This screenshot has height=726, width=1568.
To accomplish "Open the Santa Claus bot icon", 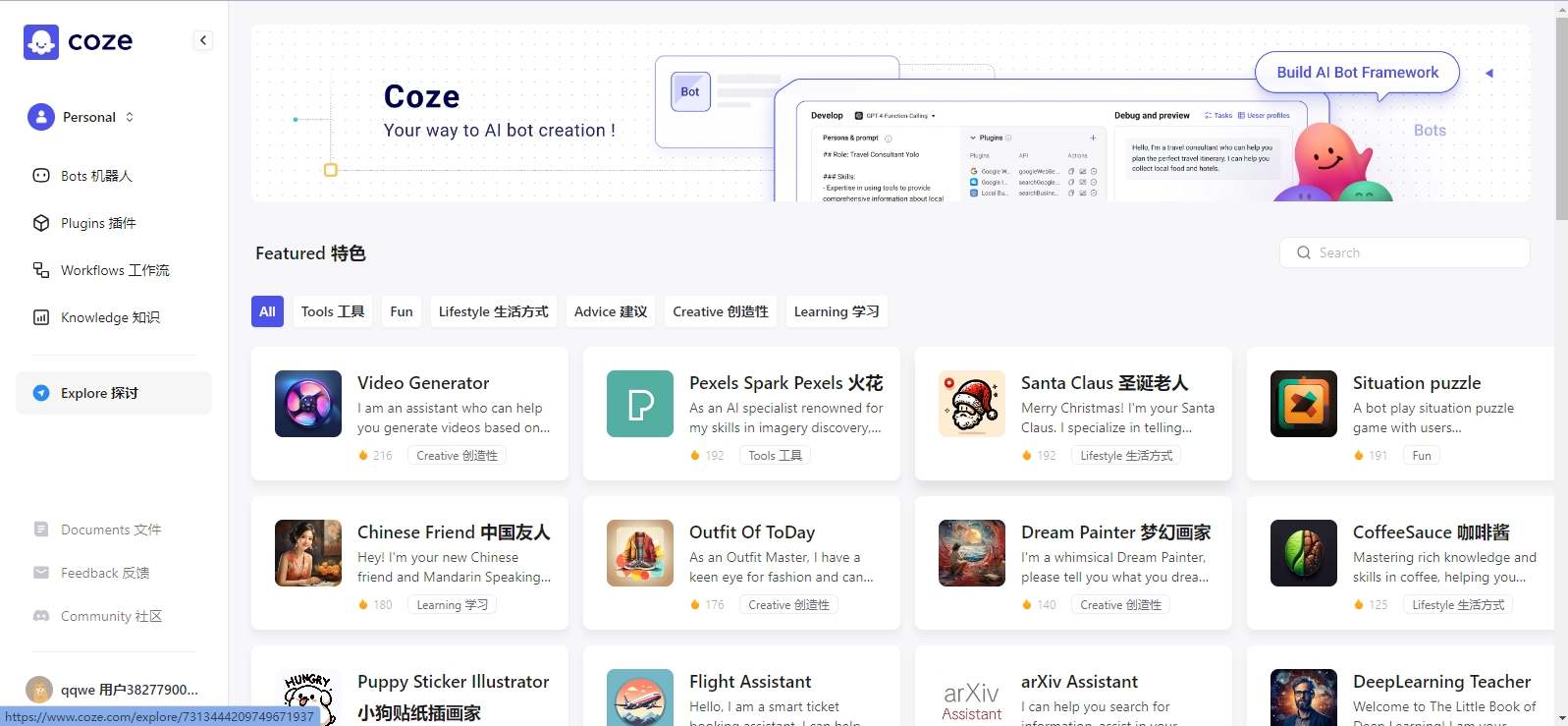I will [972, 404].
